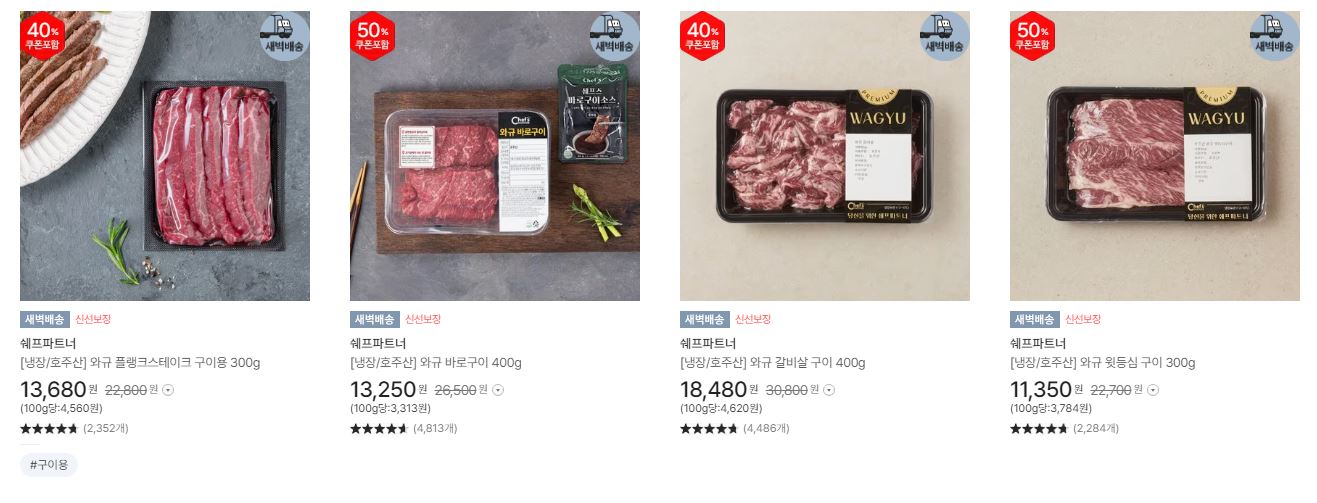Click dawn delivery truck icon on 갈비살 image
This screenshot has width=1317, height=503.
[x=945, y=36]
